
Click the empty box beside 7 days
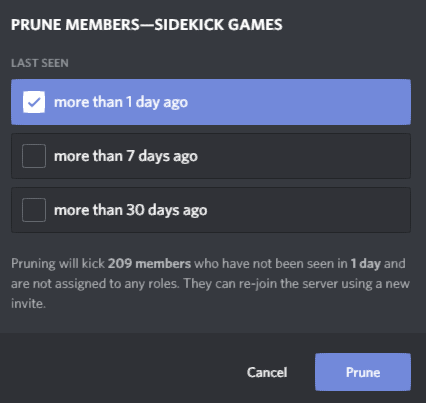coord(34,156)
